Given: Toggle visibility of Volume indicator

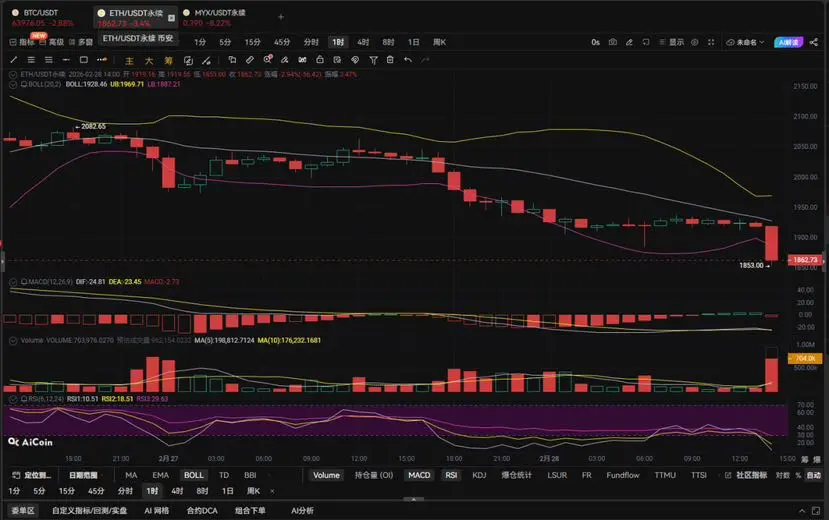Looking at the screenshot, I should tap(13, 341).
